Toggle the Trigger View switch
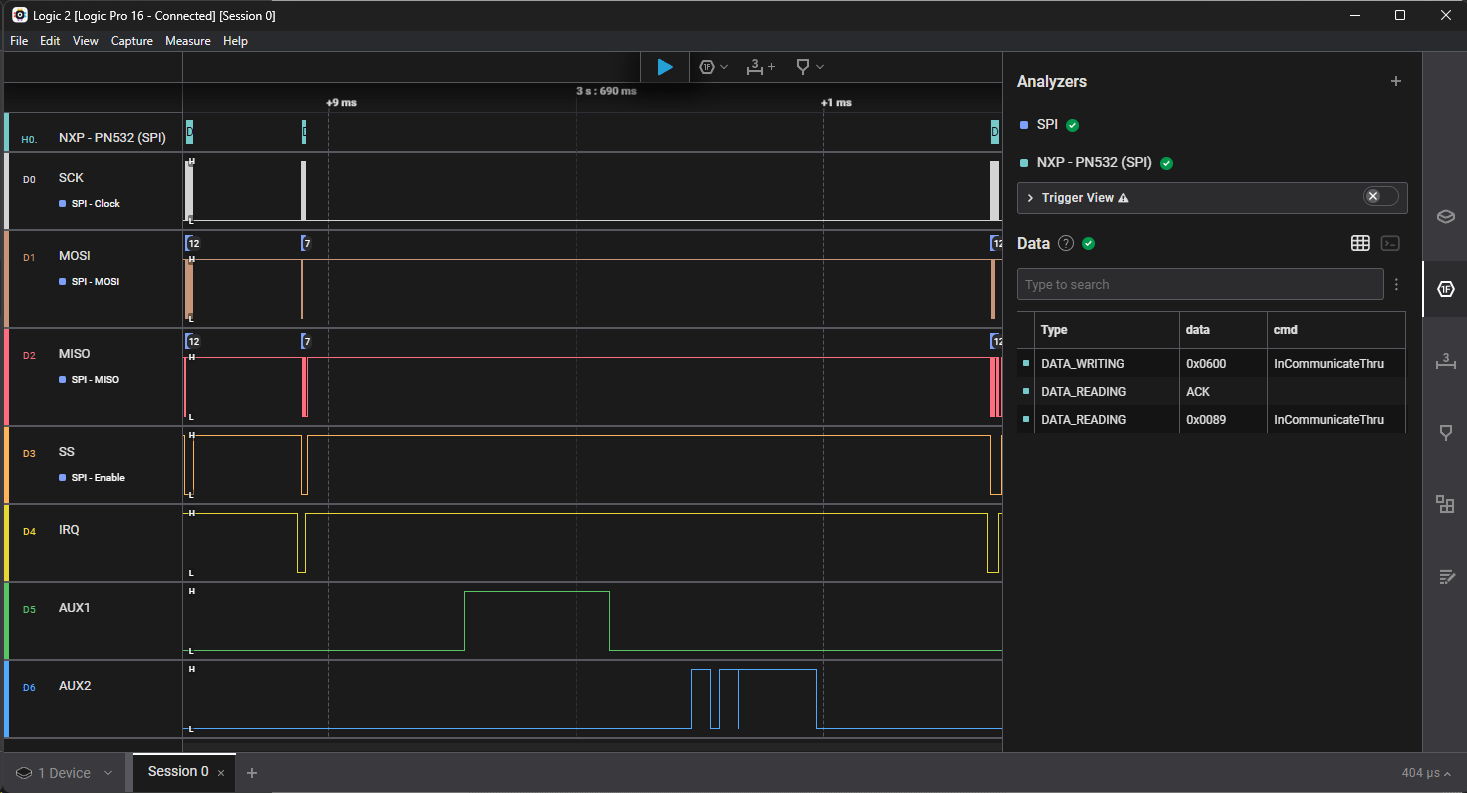 pos(1380,197)
